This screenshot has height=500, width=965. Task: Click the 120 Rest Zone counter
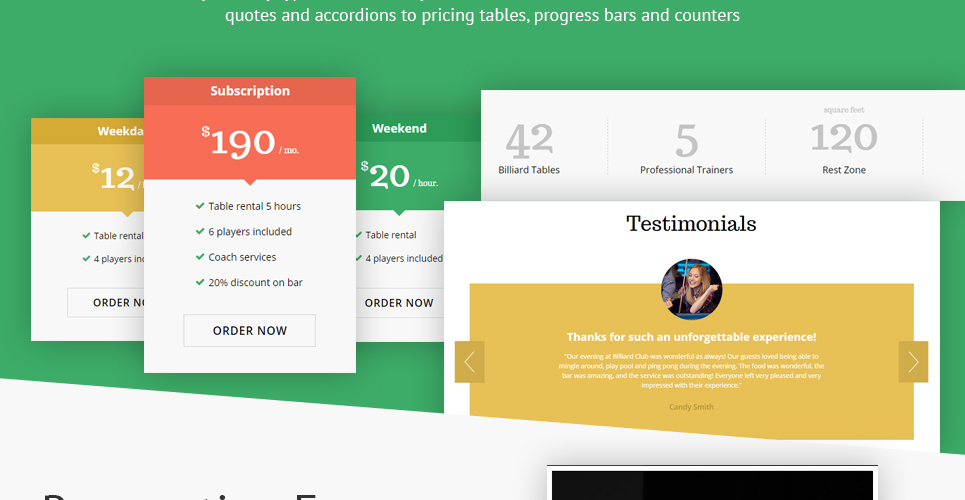pyautogui.click(x=844, y=142)
